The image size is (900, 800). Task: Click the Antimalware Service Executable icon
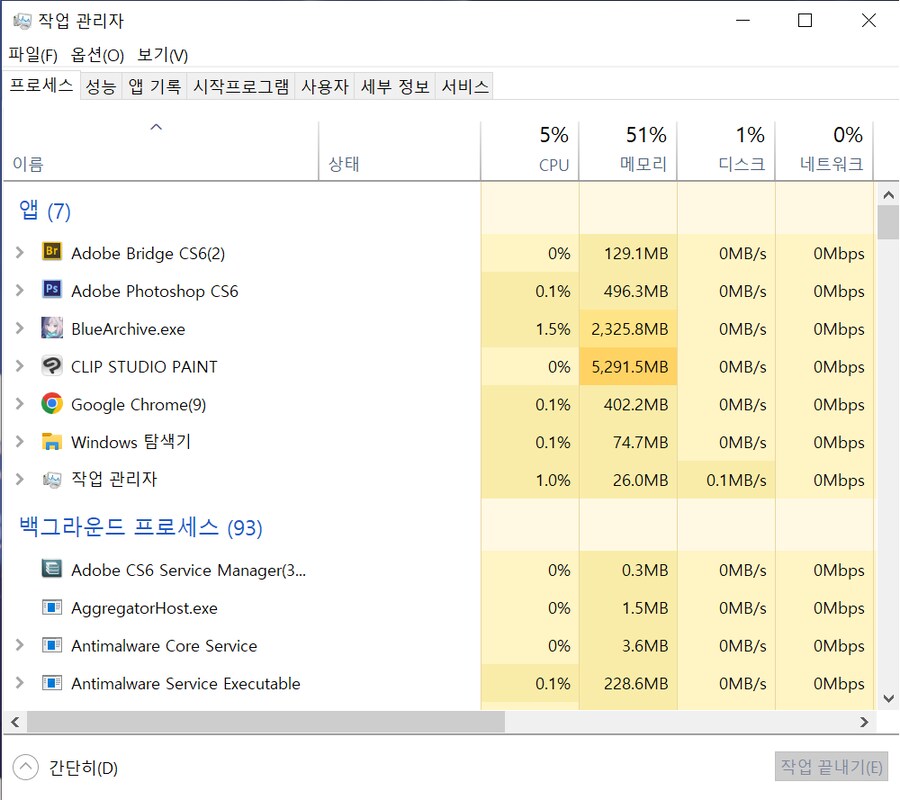[x=52, y=683]
